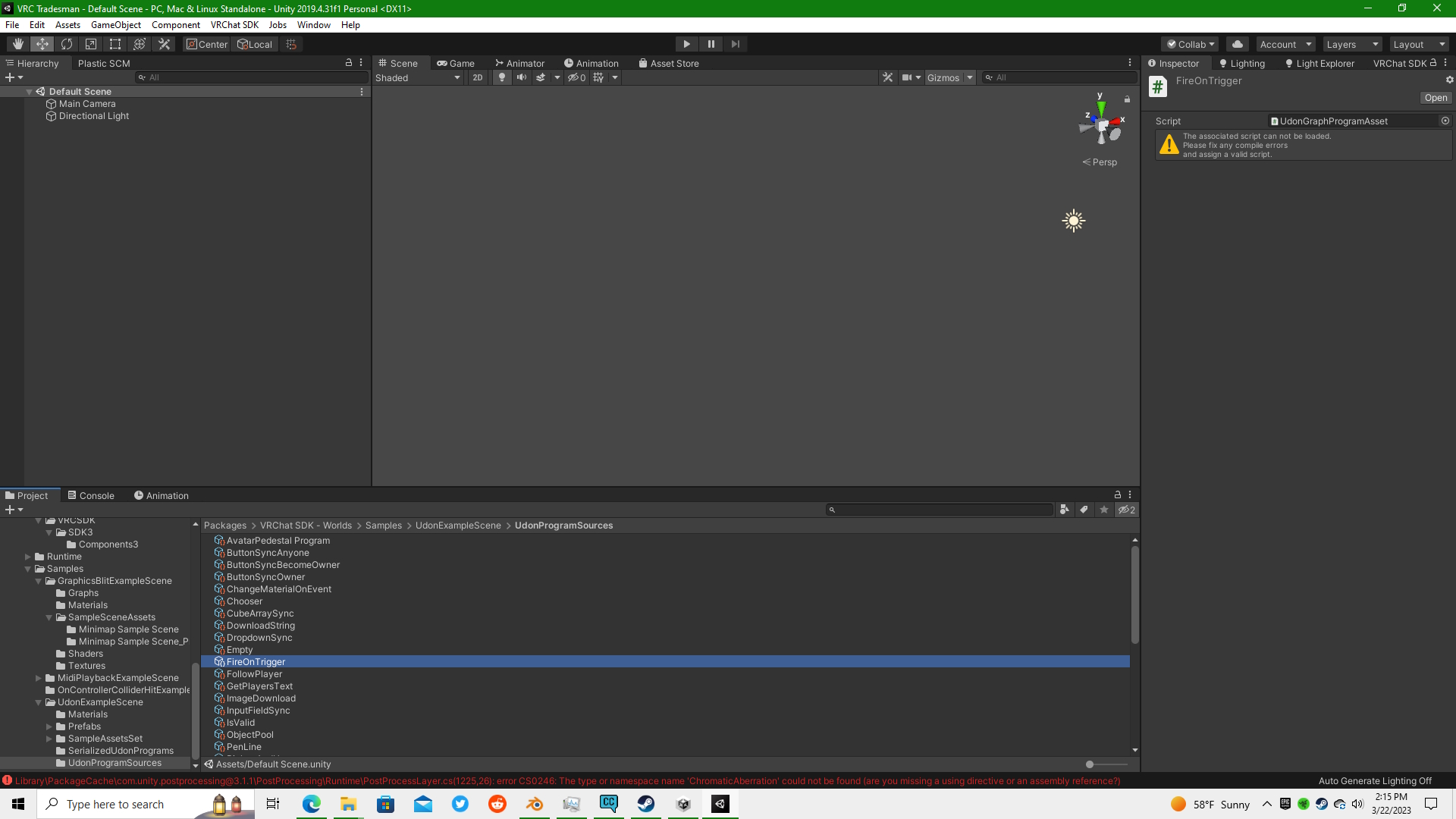The width and height of the screenshot is (1456, 819).
Task: Select the Scale tool
Action: point(91,43)
